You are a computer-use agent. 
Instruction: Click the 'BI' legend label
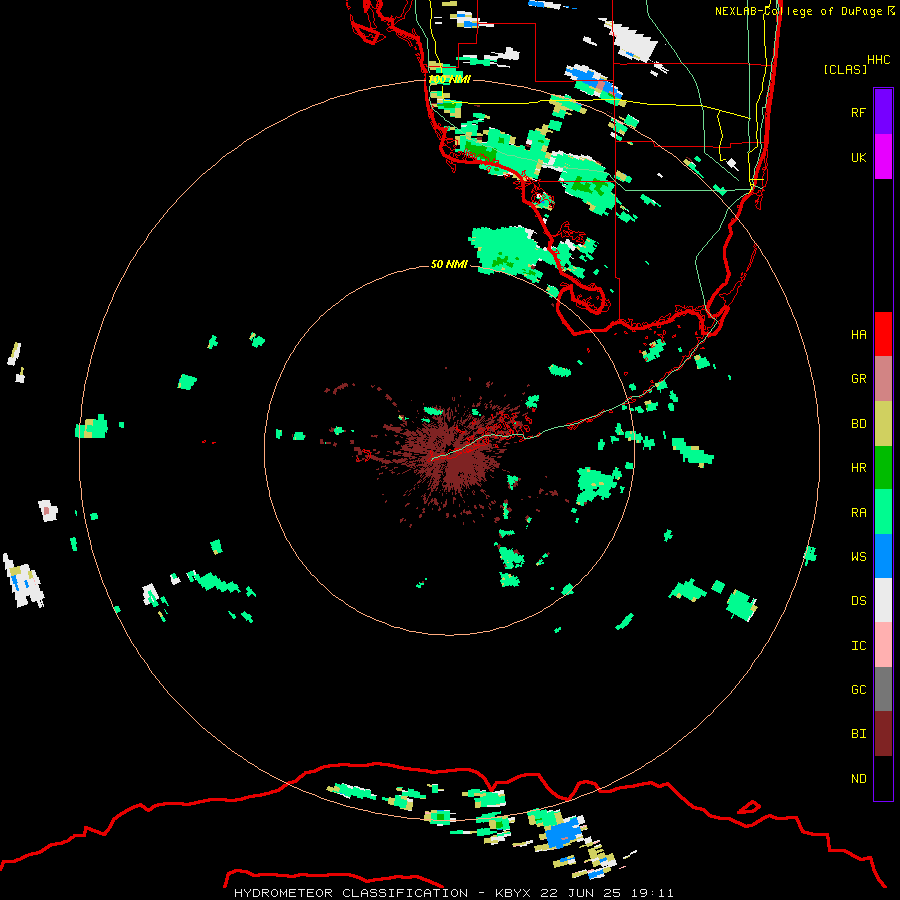point(858,734)
